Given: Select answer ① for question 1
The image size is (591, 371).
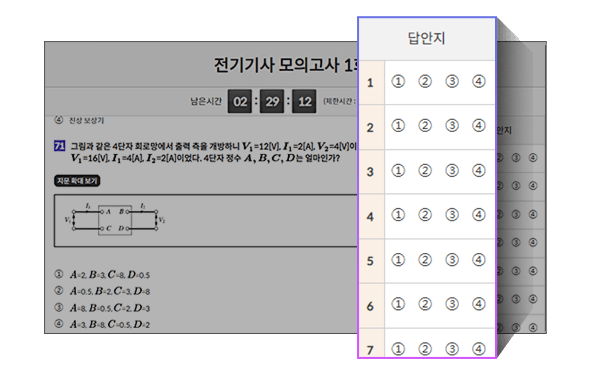Looking at the screenshot, I should coord(398,81).
